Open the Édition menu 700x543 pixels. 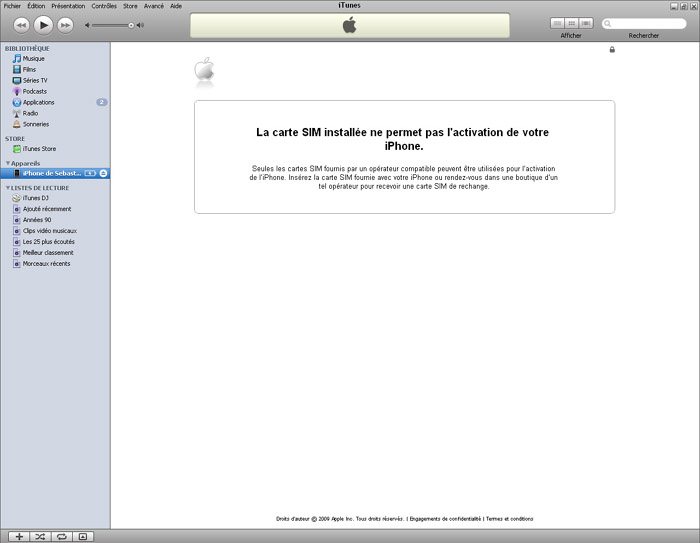click(36, 6)
